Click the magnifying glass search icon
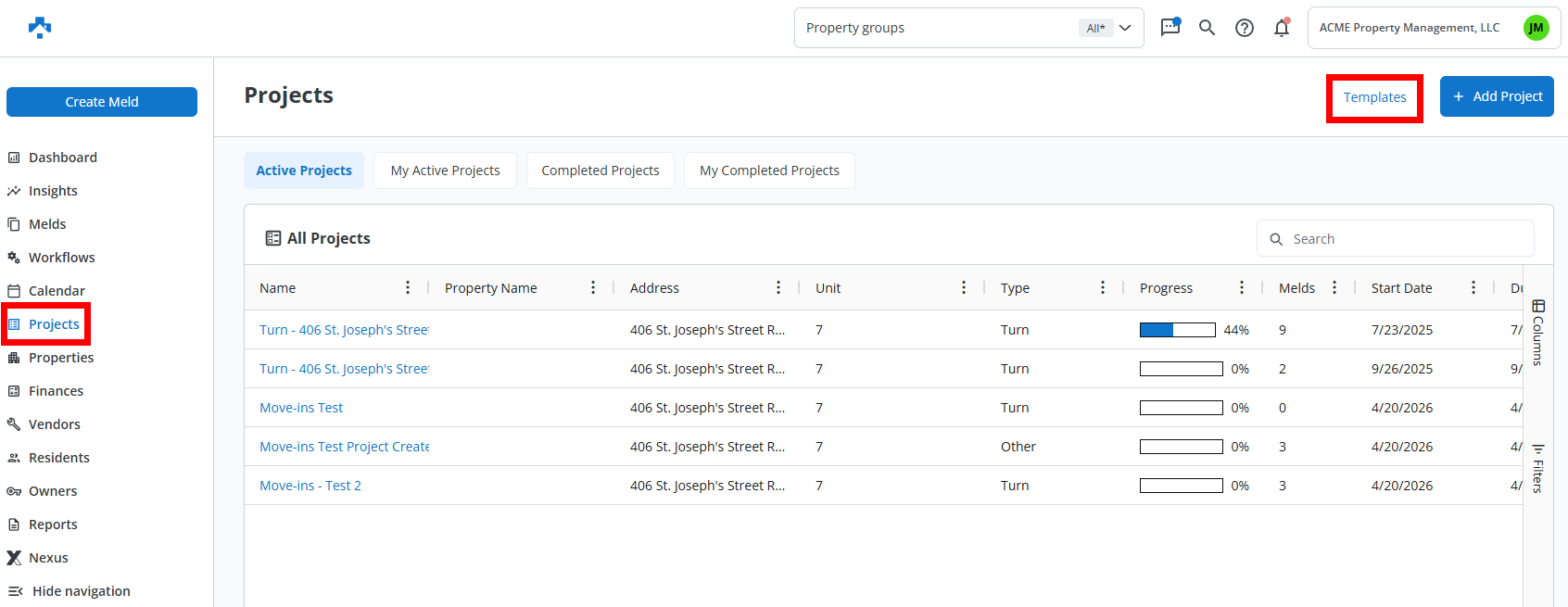This screenshot has width=1568, height=607. (x=1207, y=28)
